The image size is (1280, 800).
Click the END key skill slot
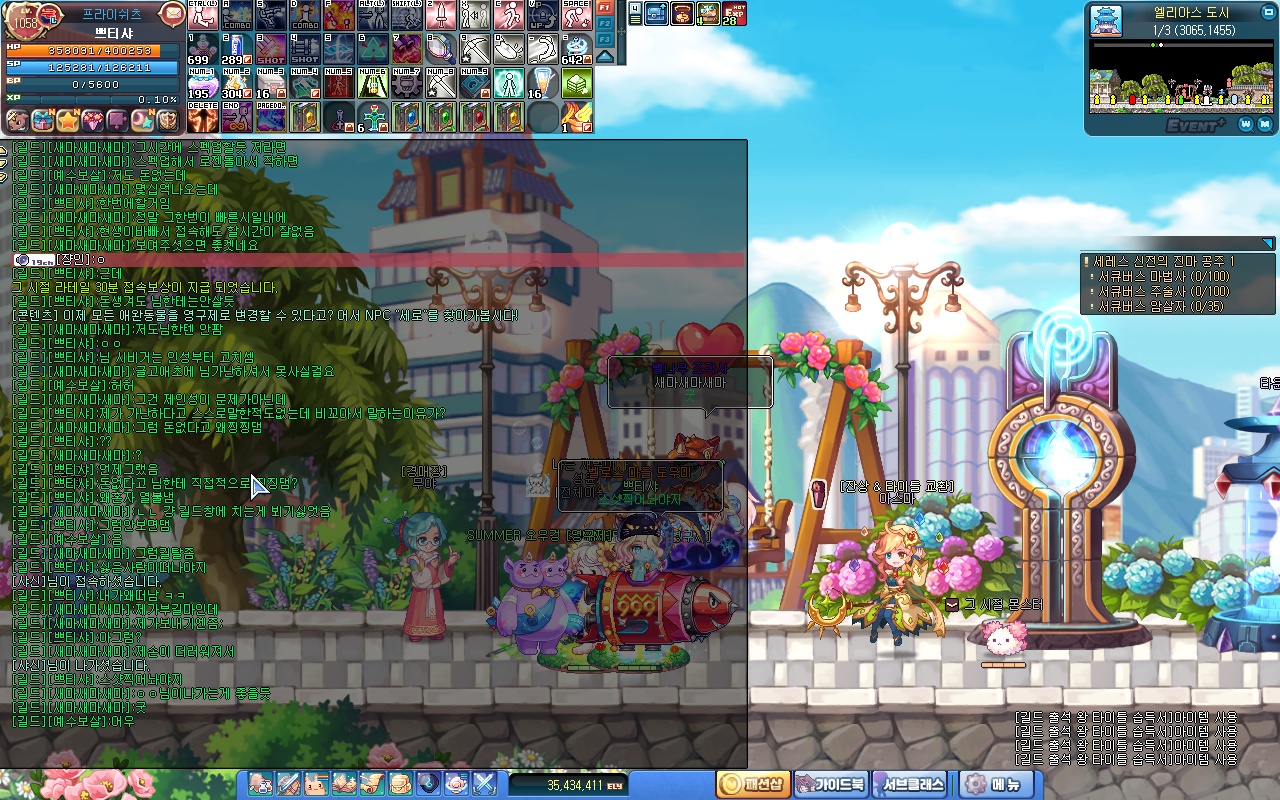pos(237,117)
